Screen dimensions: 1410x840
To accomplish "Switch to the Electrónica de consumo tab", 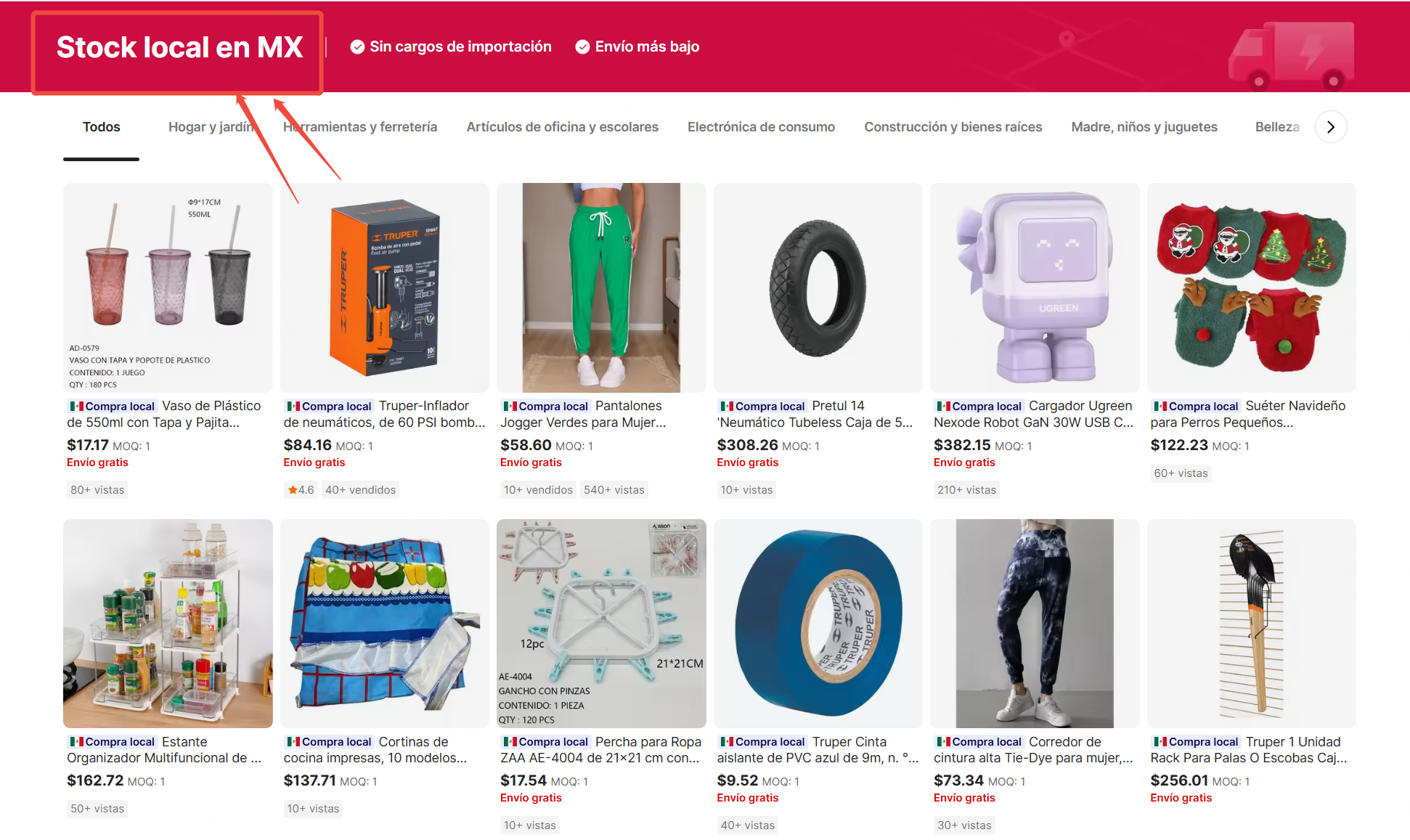I will [761, 126].
